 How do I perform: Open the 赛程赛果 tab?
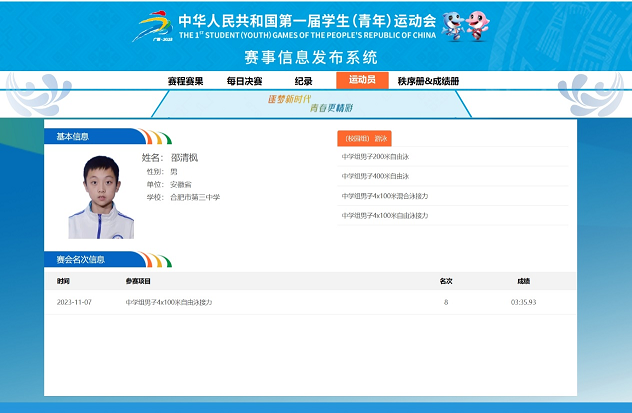tap(185, 81)
